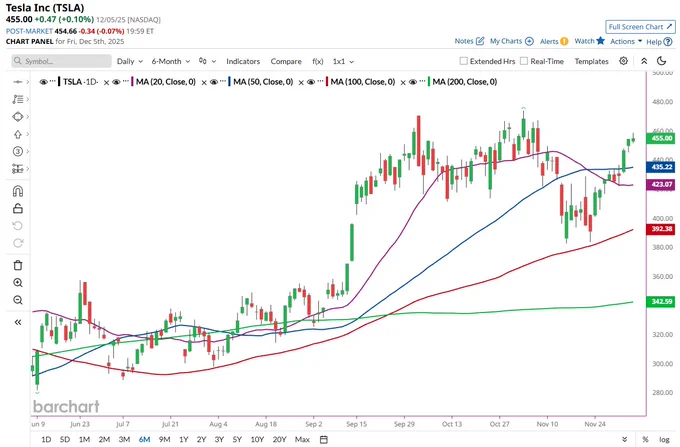Expand measurement tool options arrow
680x447 pixels.
[28, 169]
